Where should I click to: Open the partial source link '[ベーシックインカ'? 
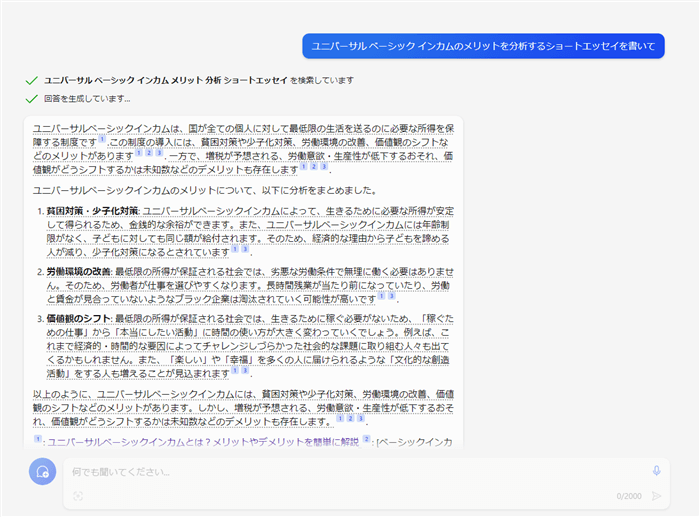tap(415, 442)
